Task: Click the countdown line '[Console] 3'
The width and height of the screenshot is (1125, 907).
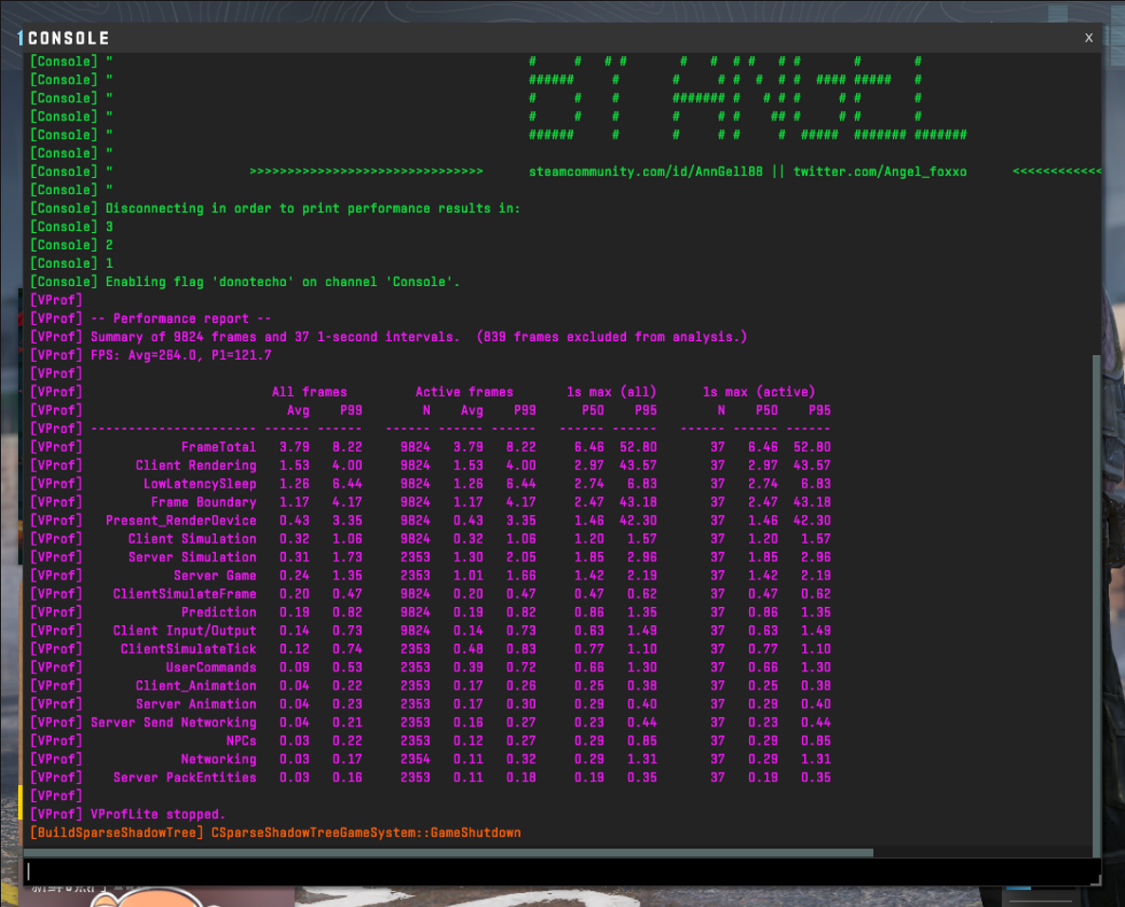Action: (x=71, y=227)
